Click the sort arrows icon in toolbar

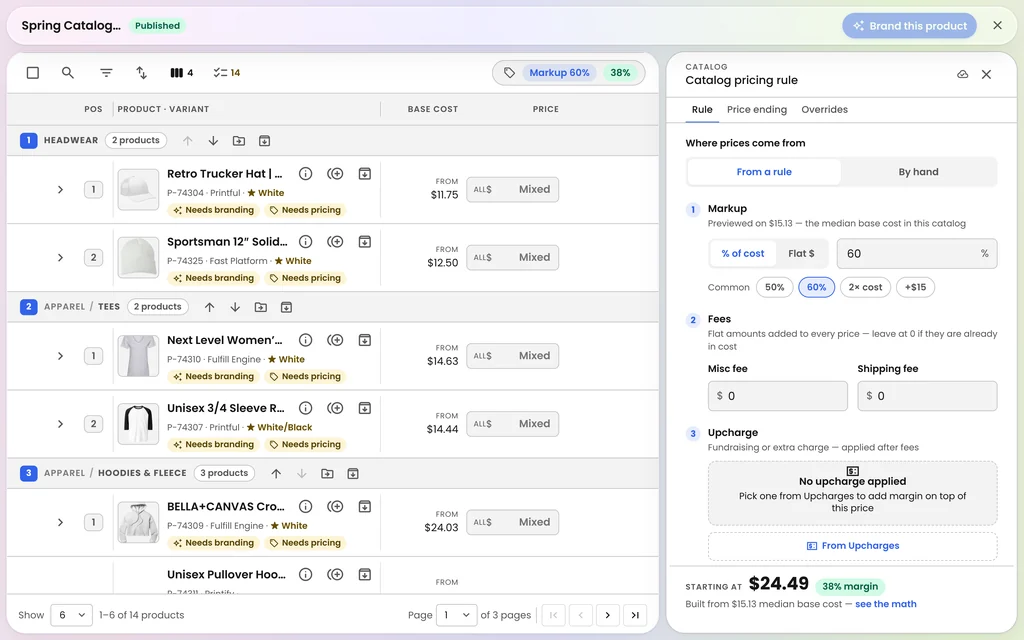[141, 72]
